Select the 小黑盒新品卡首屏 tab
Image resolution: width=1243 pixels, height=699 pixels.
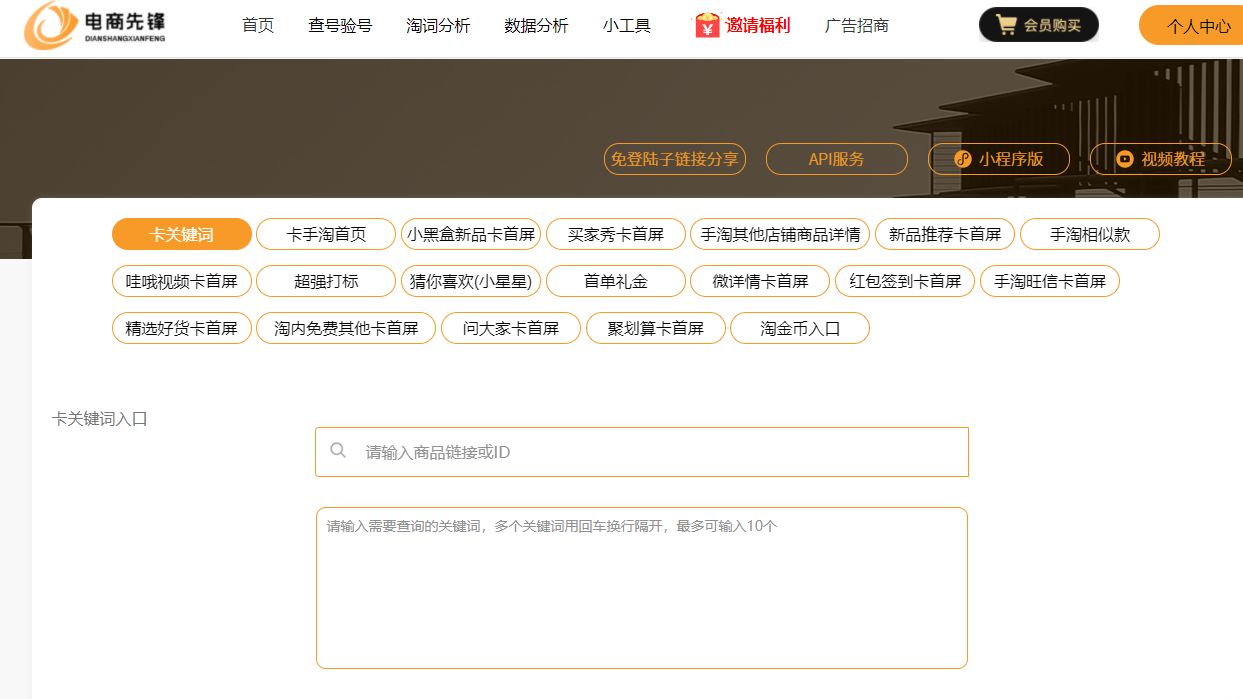point(471,234)
